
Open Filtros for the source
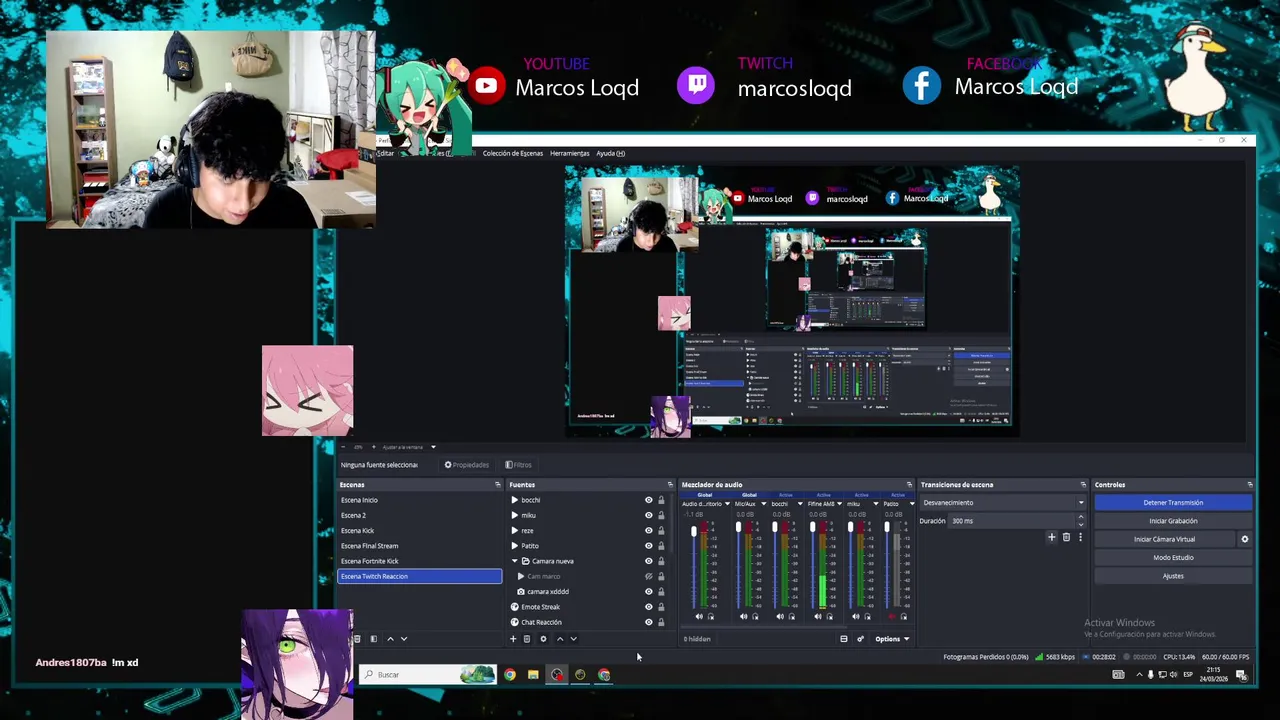click(x=518, y=465)
